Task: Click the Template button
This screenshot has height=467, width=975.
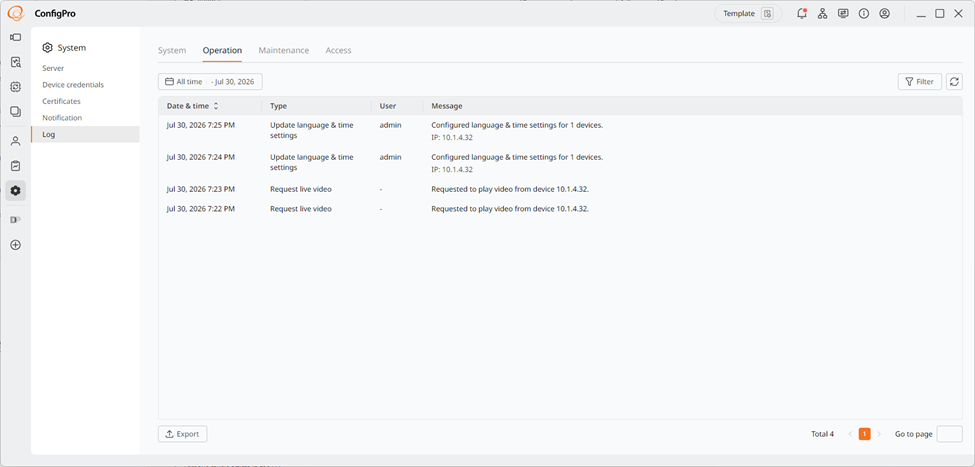Action: point(748,13)
